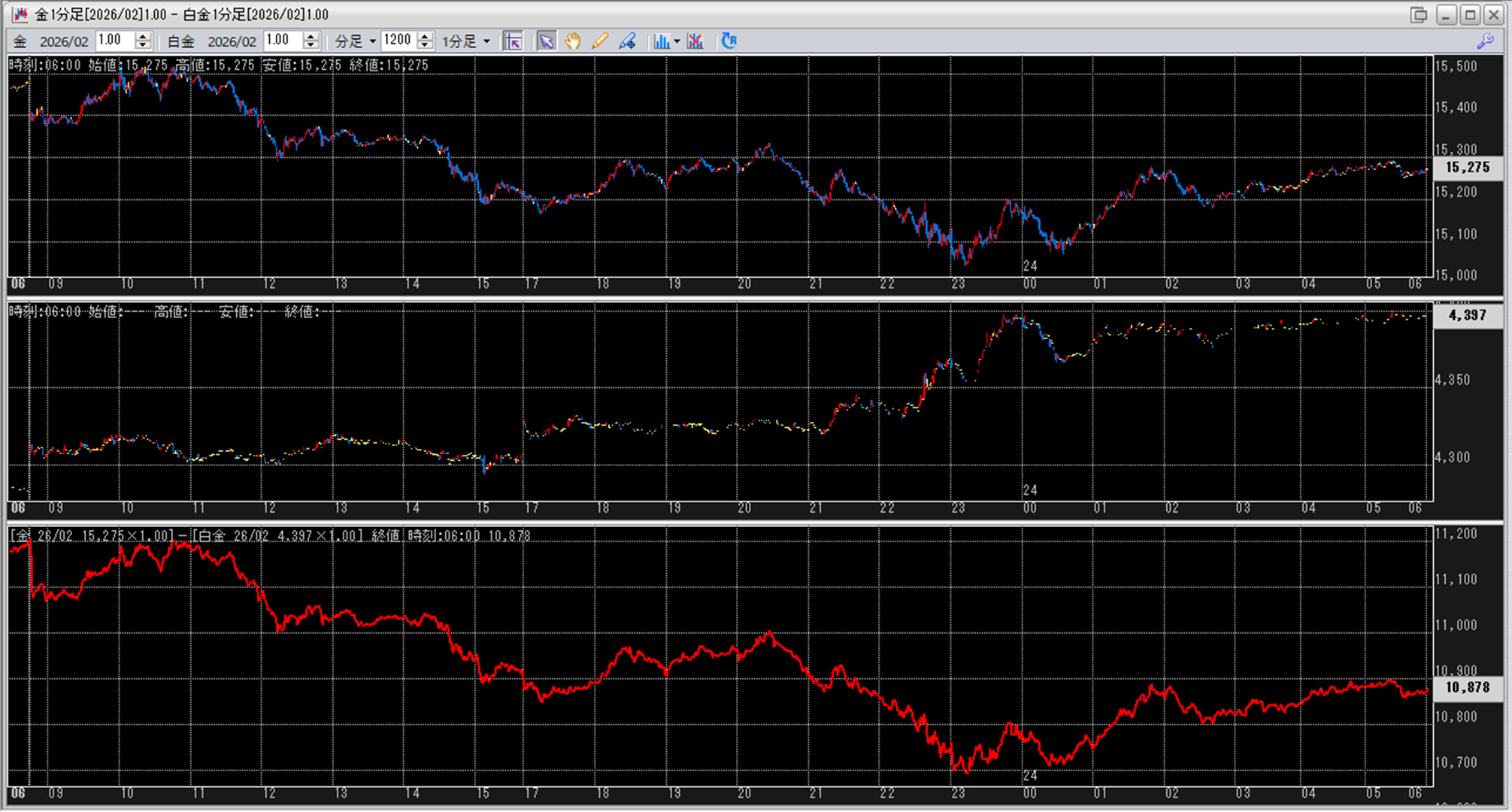1512x812 pixels.
Task: Select the pencil drawing tool
Action: [x=599, y=41]
